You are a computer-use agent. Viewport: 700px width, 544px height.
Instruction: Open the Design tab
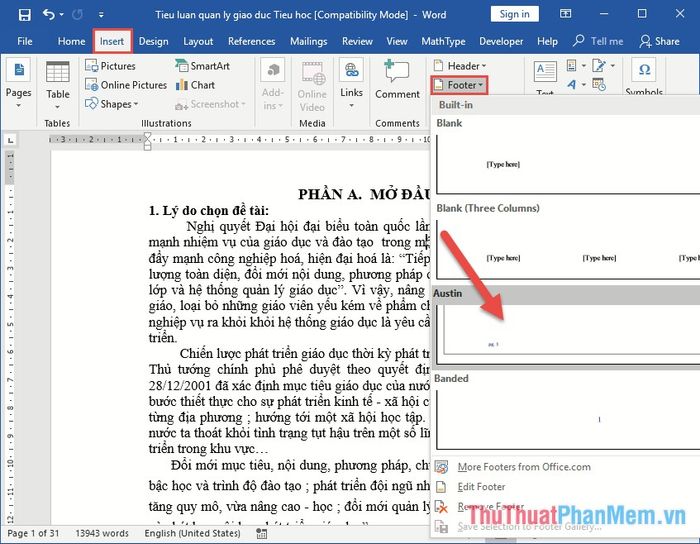154,42
